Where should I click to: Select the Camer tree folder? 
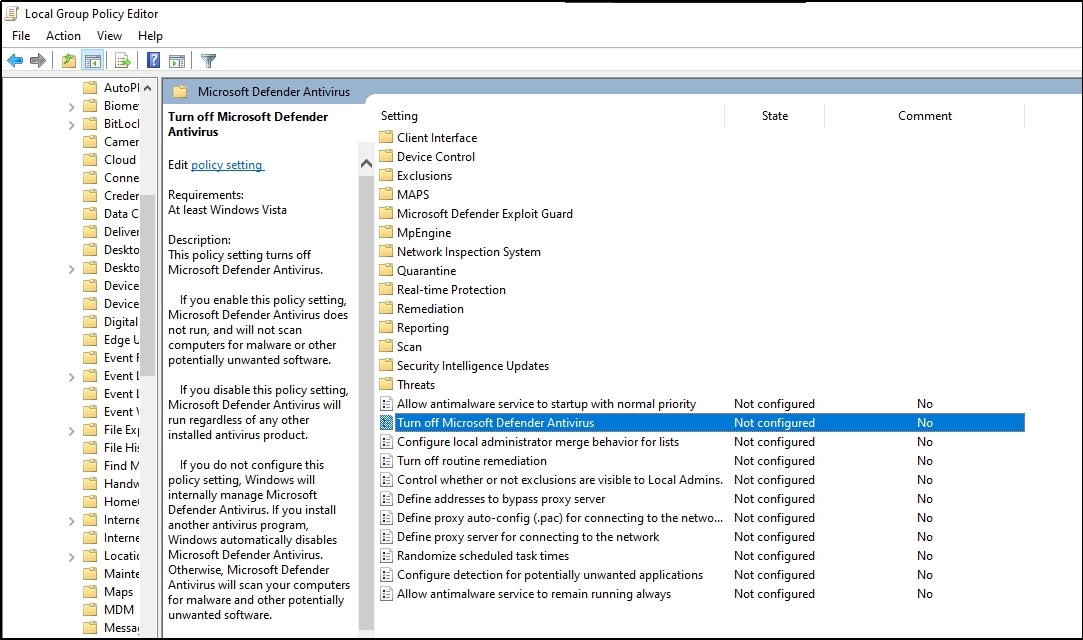coord(111,142)
